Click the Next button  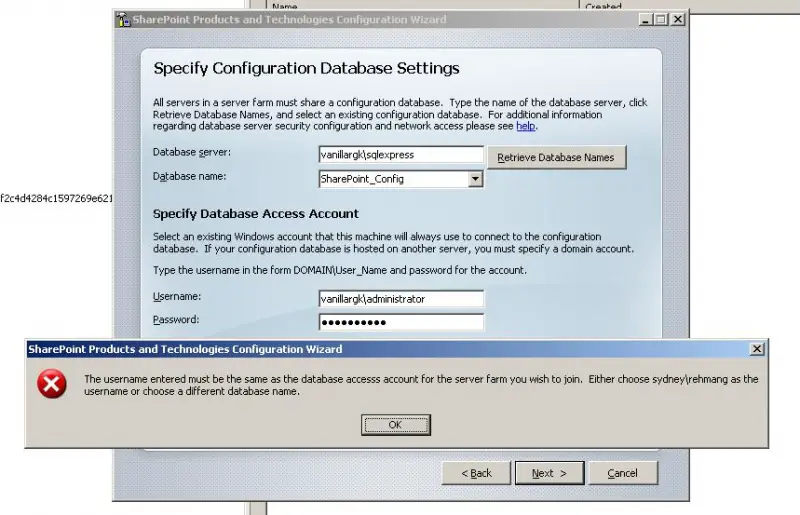click(549, 473)
